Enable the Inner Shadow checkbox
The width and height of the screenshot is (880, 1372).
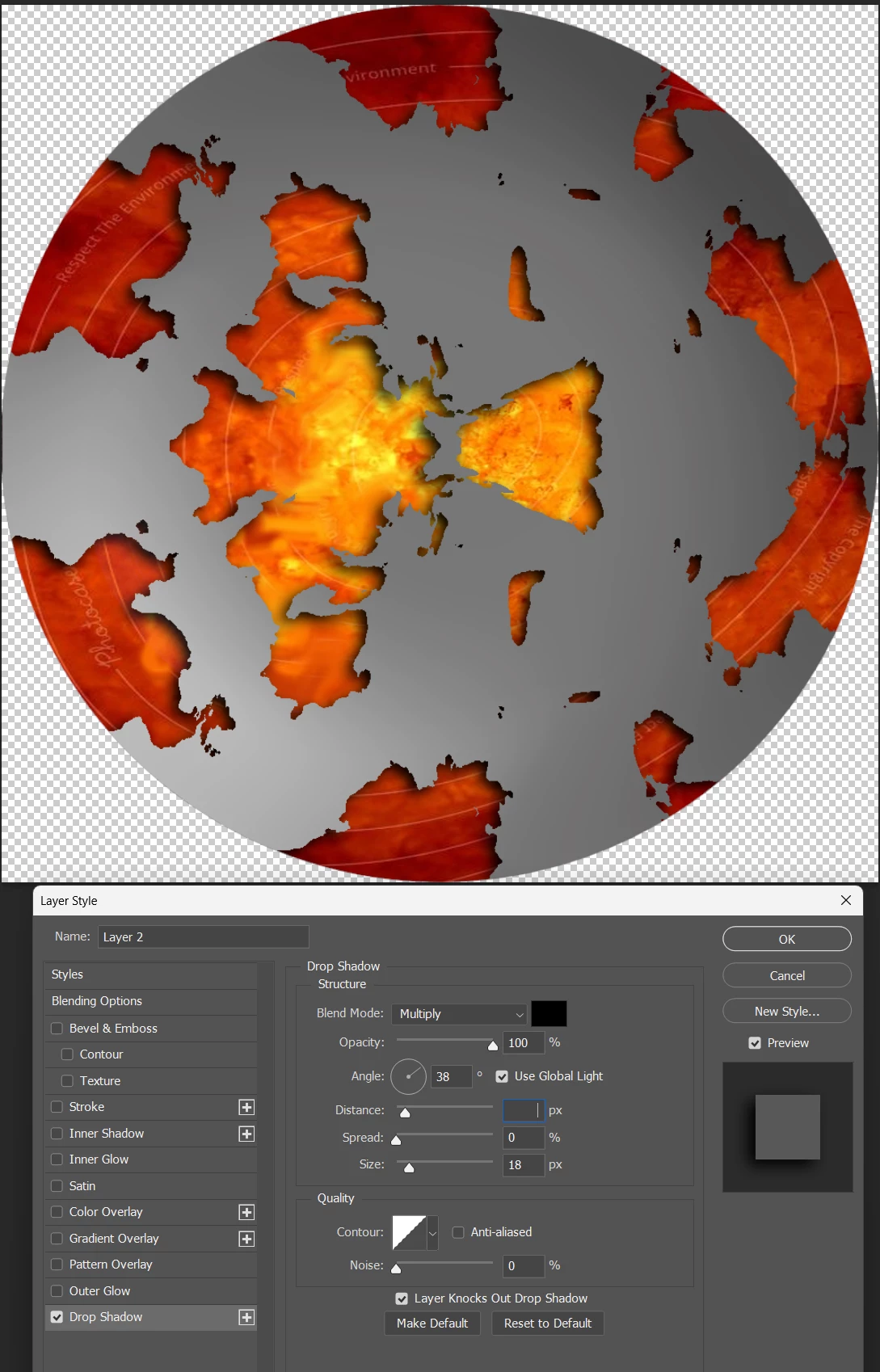click(57, 1134)
